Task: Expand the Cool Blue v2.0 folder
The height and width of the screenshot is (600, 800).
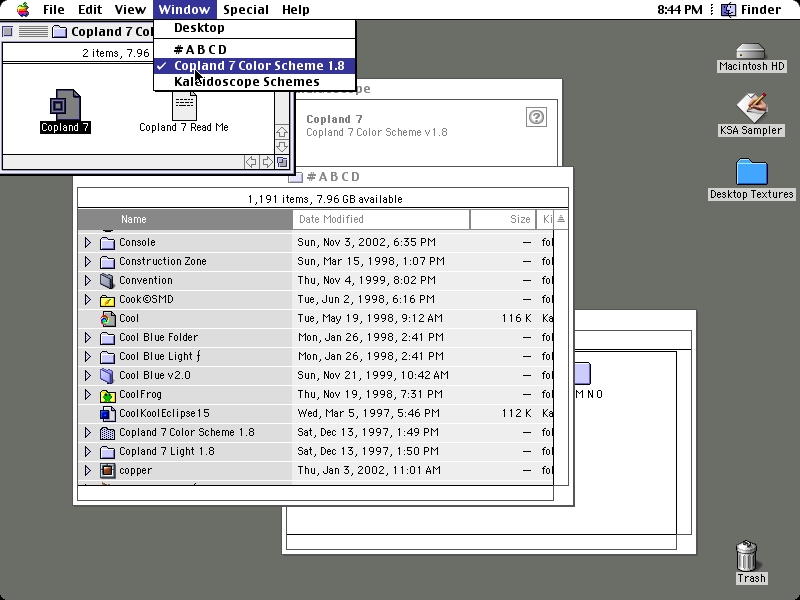Action: tap(88, 376)
